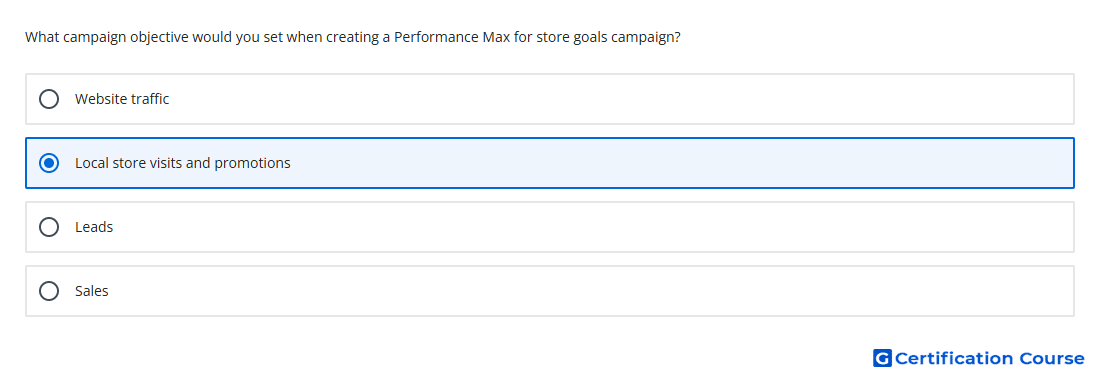
Task: Click the "Website traffic" answer label
Action: [x=122, y=99]
